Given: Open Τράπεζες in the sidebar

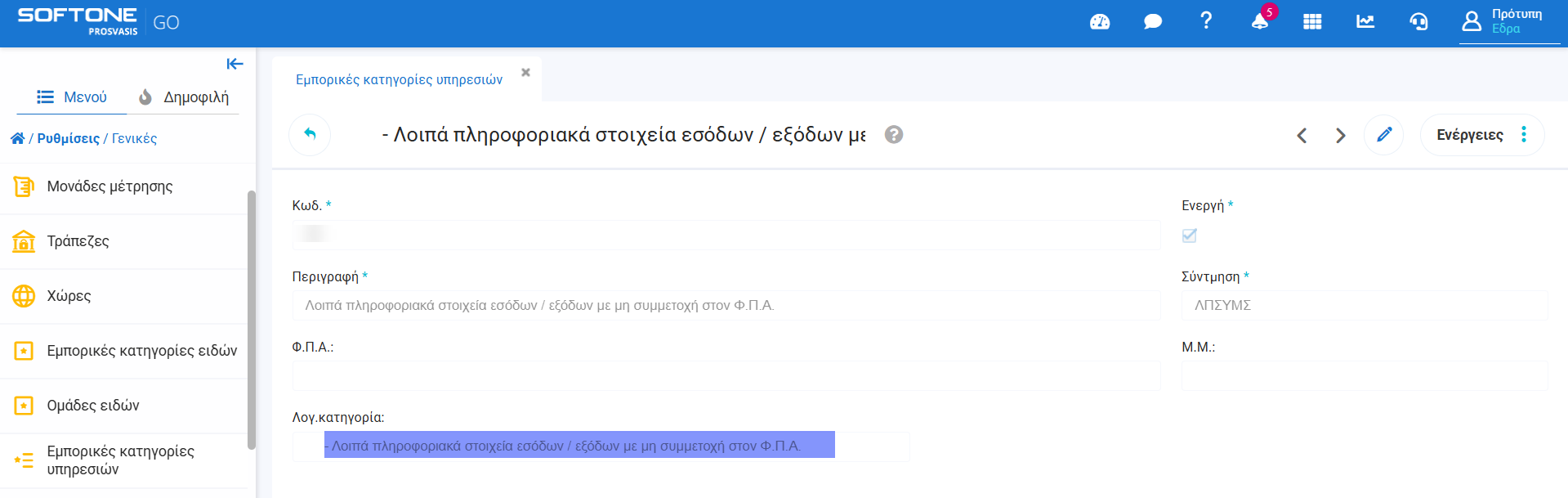Looking at the screenshot, I should (x=78, y=241).
